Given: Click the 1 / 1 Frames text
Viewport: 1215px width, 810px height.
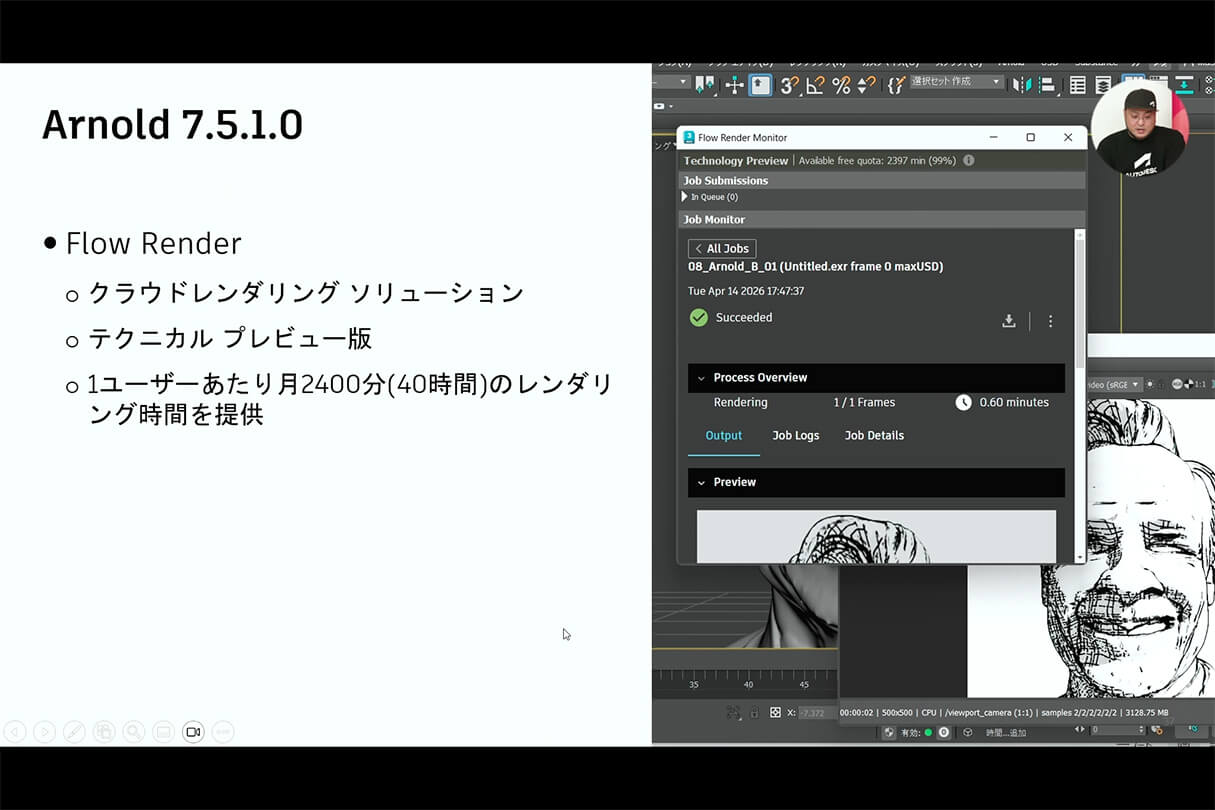Looking at the screenshot, I should pos(864,403).
